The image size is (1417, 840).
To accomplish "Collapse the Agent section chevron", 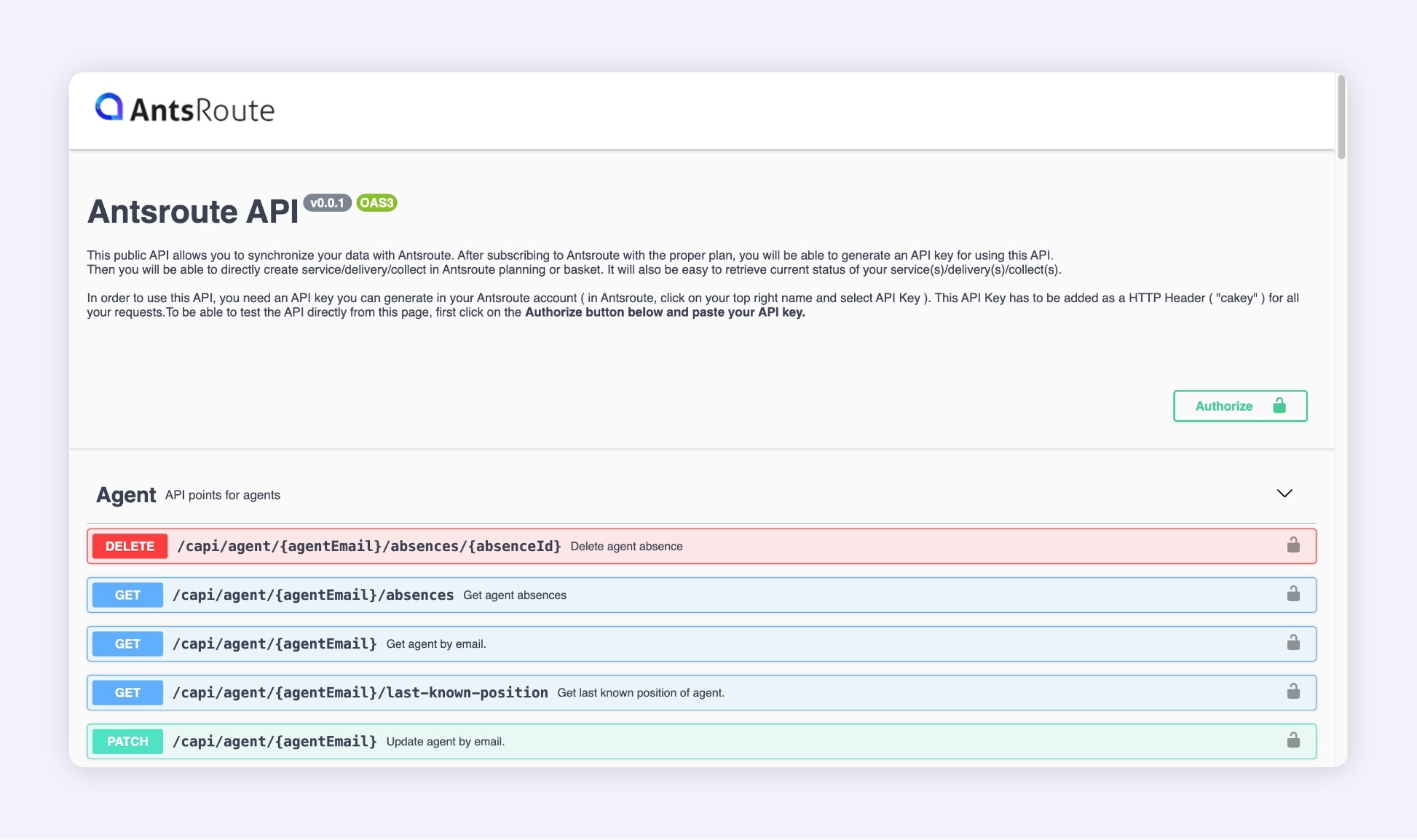I will (x=1284, y=494).
